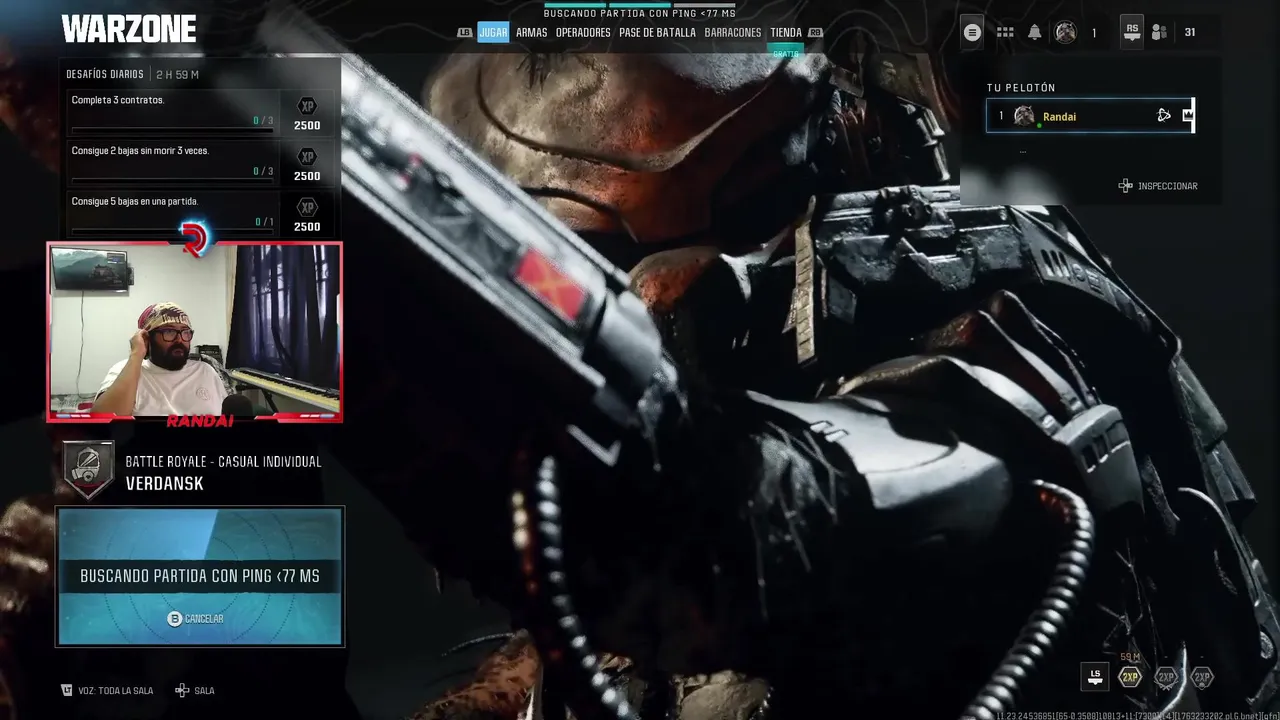Click the friends online count 31
The height and width of the screenshot is (720, 1280).
click(1190, 32)
